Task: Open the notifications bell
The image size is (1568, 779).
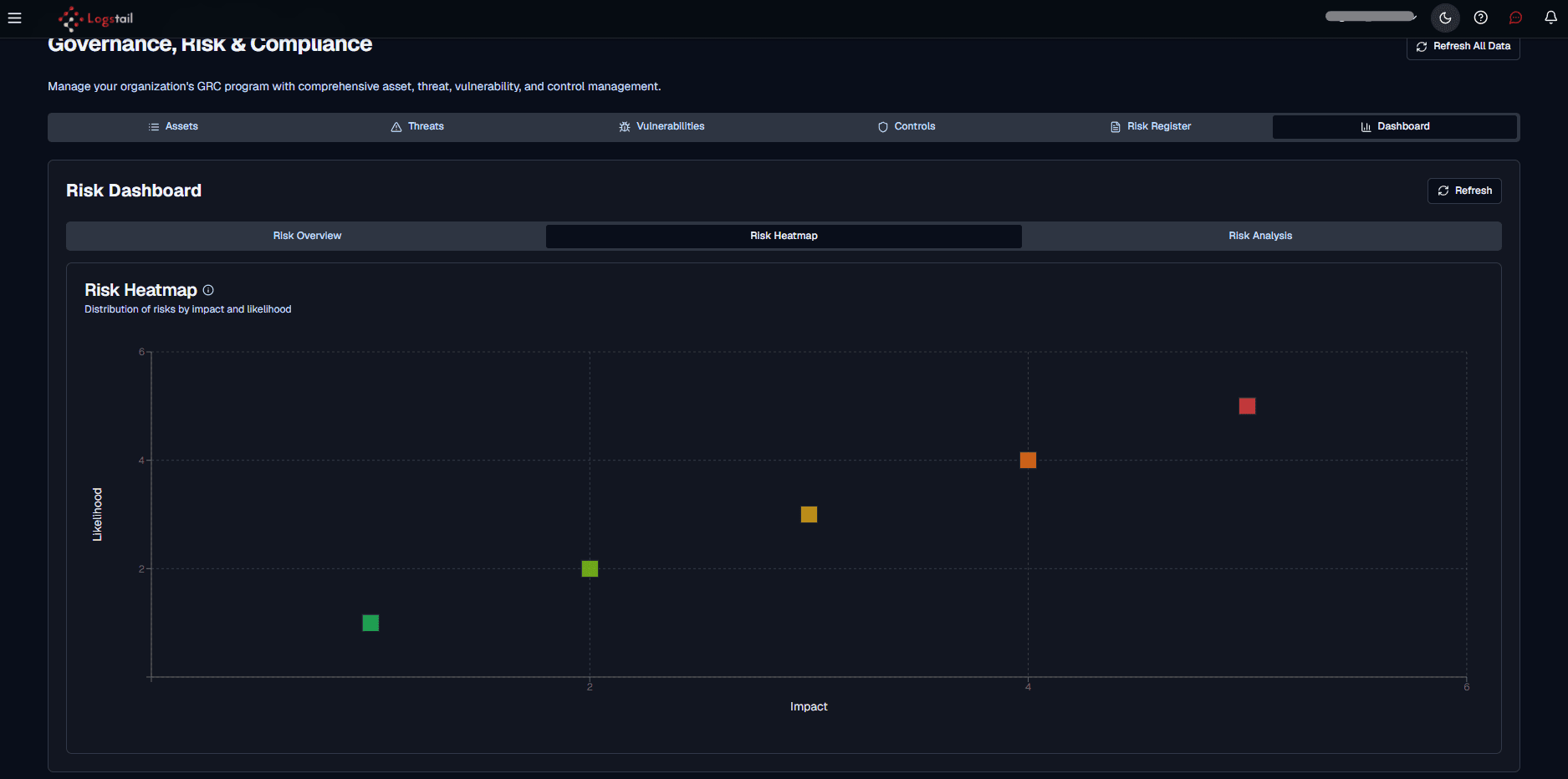Action: (x=1550, y=18)
